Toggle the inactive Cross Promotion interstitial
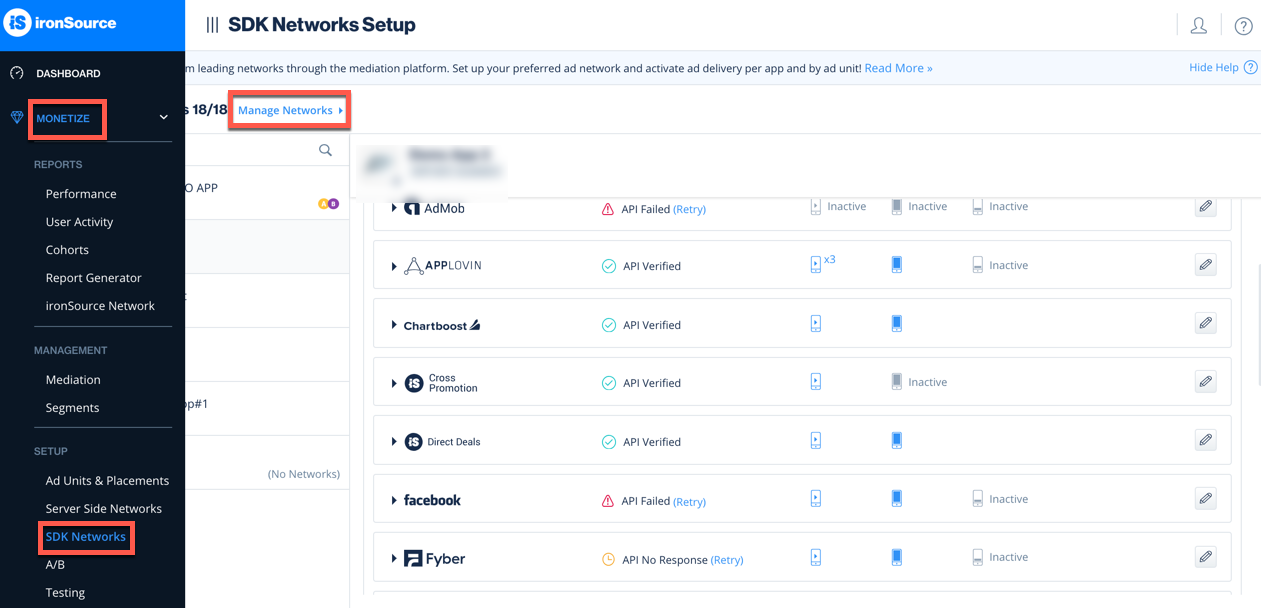This screenshot has height=608, width=1261. coord(897,382)
